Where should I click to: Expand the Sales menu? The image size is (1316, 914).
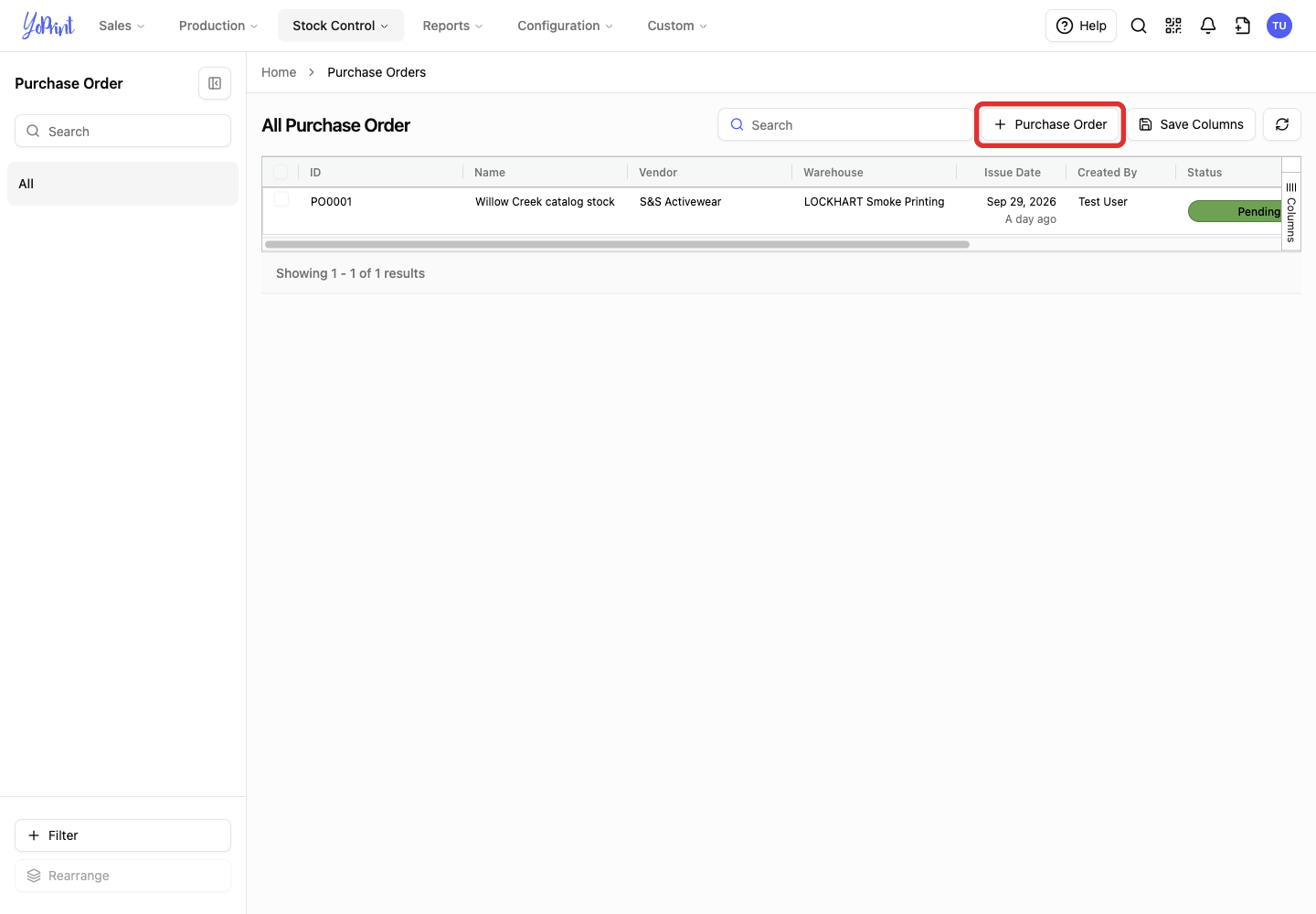(122, 26)
